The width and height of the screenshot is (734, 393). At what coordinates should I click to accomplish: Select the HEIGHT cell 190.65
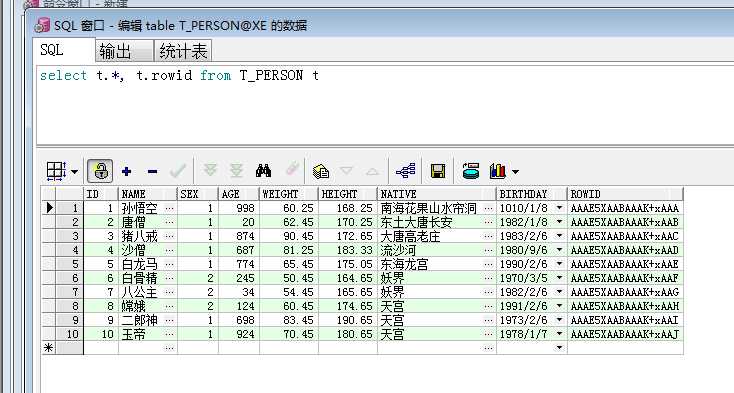(348, 320)
